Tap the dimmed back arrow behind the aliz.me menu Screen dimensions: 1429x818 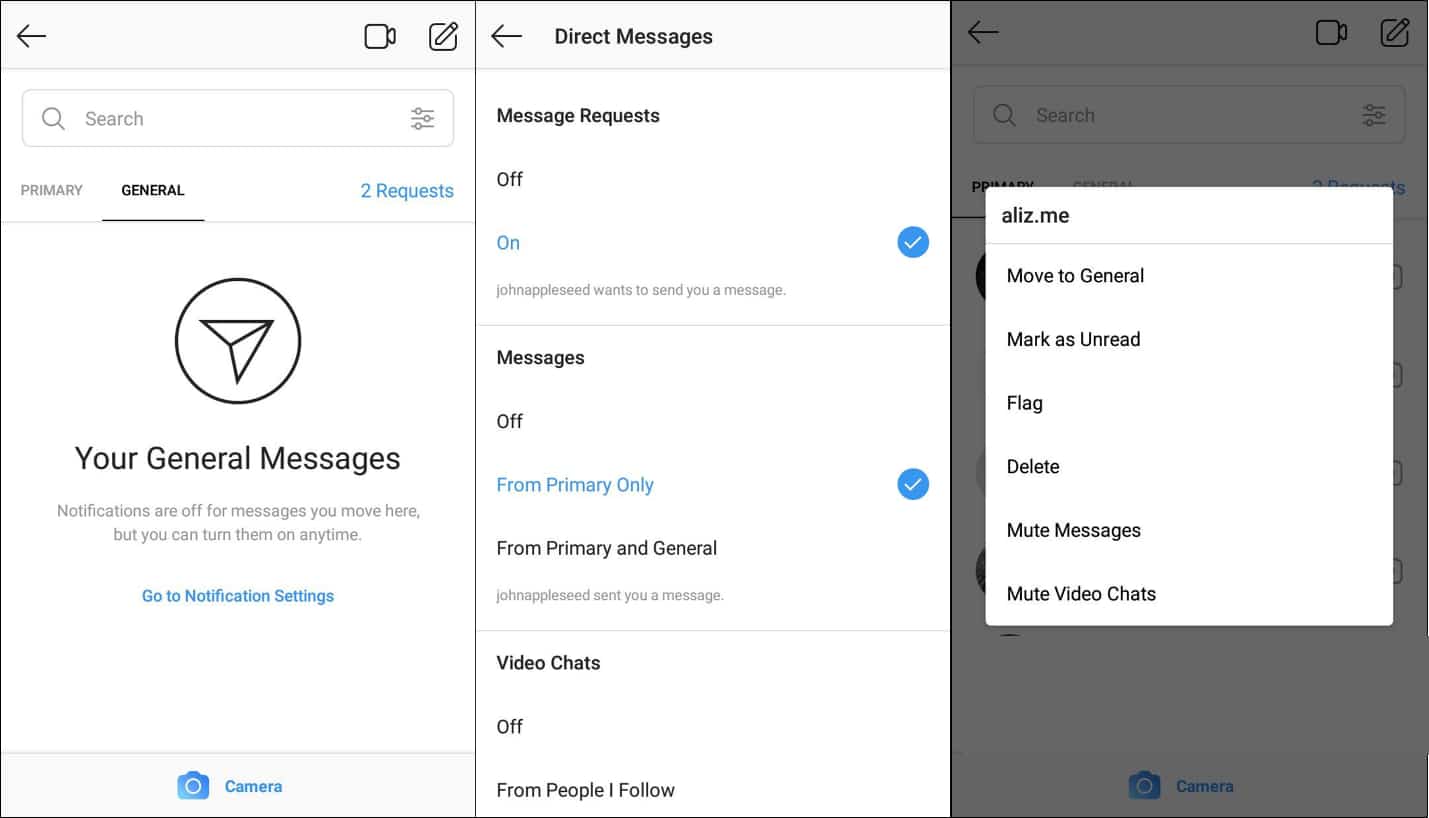point(983,33)
